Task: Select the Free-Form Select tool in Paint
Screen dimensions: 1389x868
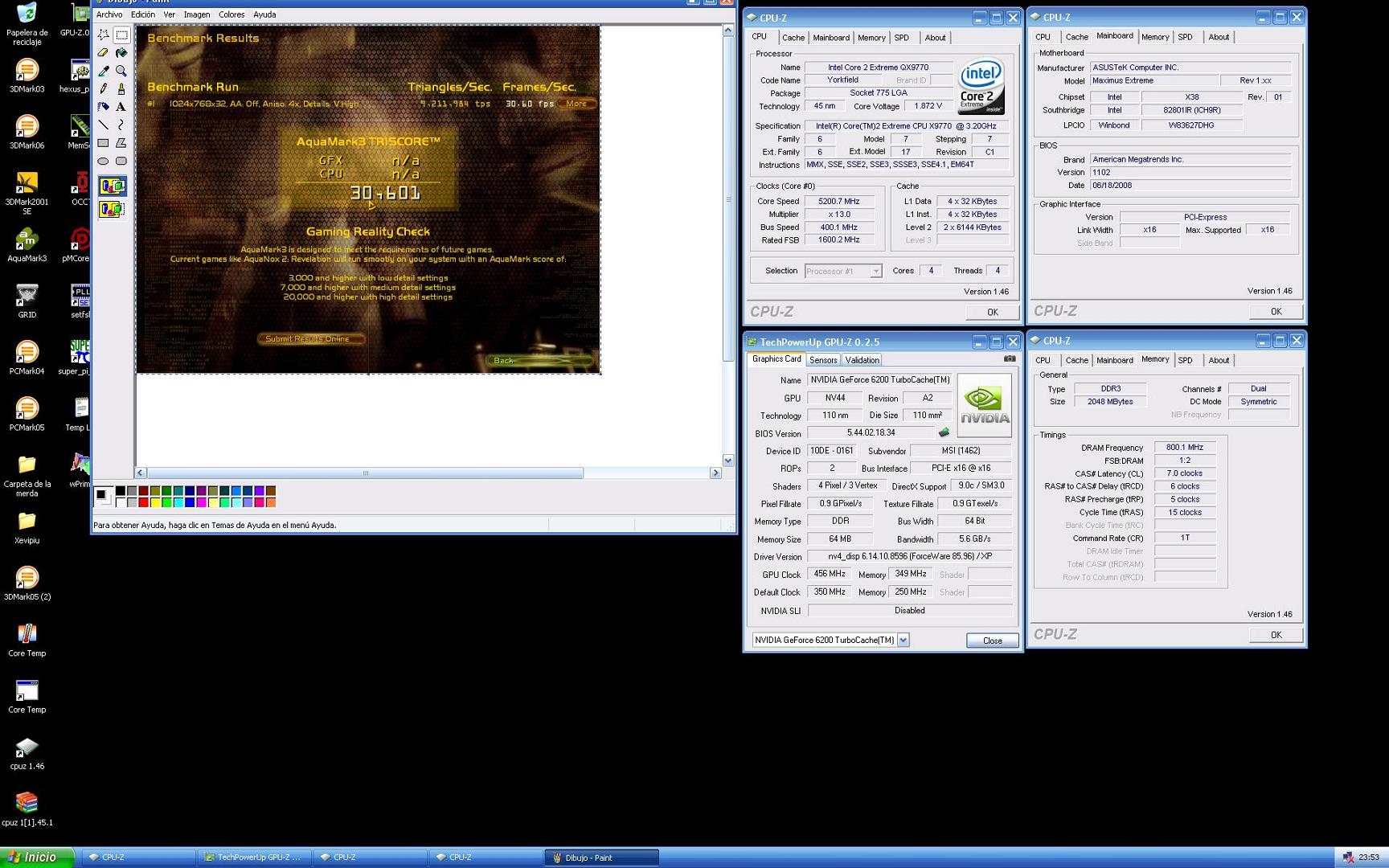Action: click(x=104, y=35)
